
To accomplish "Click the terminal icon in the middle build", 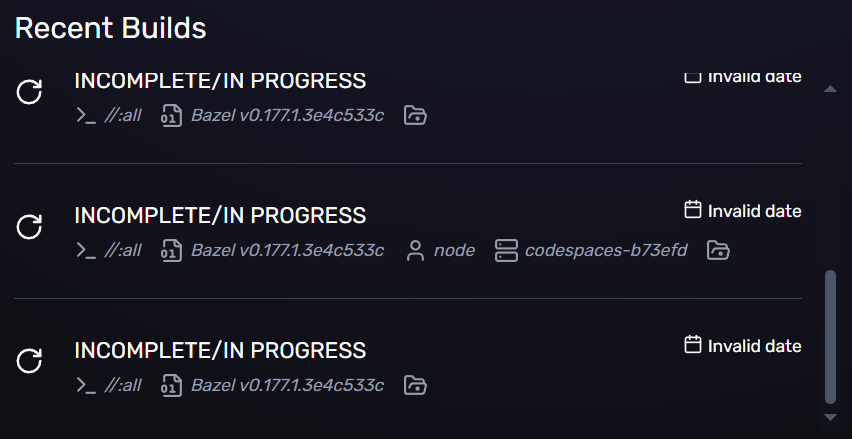I will click(x=86, y=250).
